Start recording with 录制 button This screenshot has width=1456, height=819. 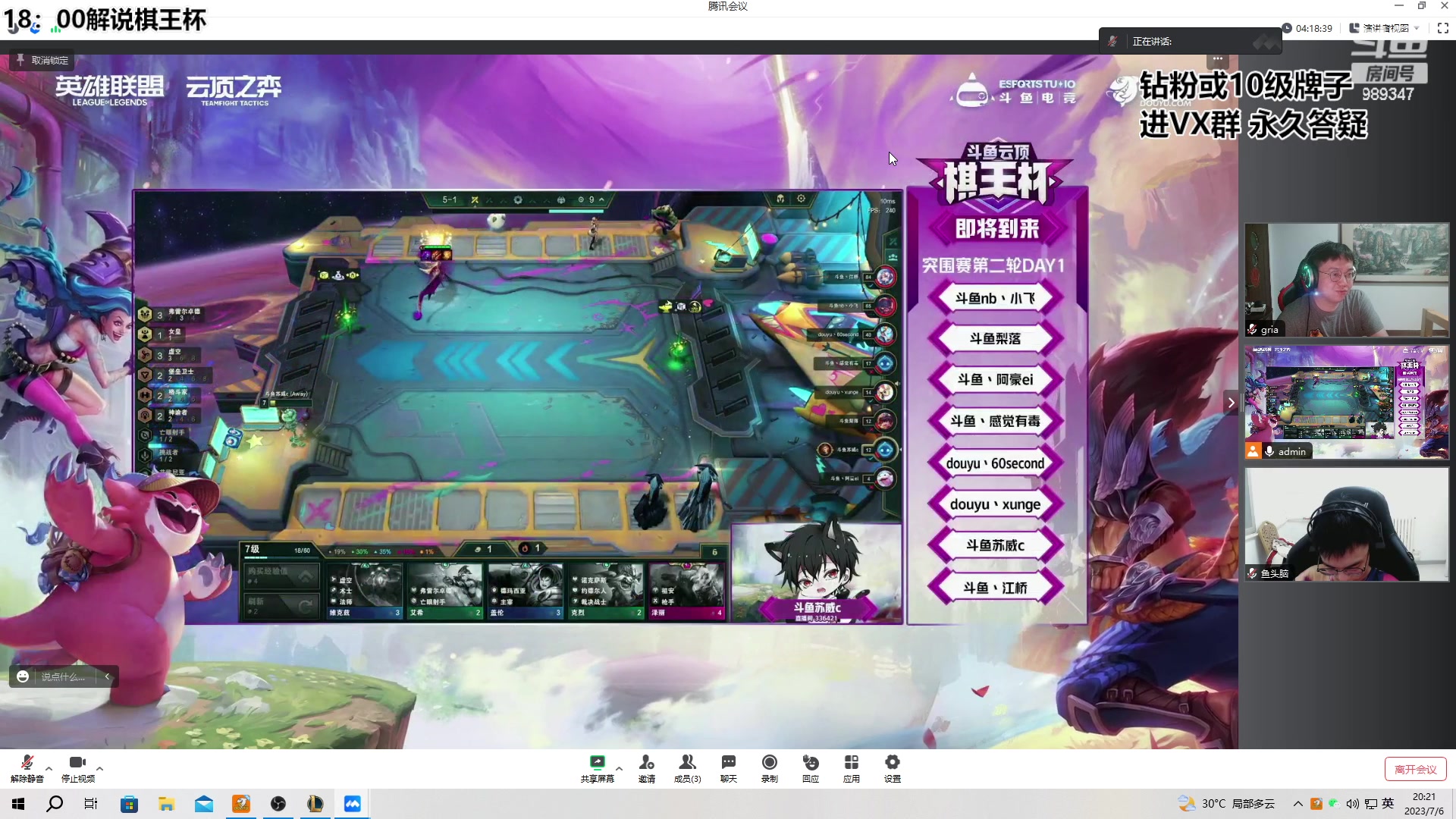point(770,768)
